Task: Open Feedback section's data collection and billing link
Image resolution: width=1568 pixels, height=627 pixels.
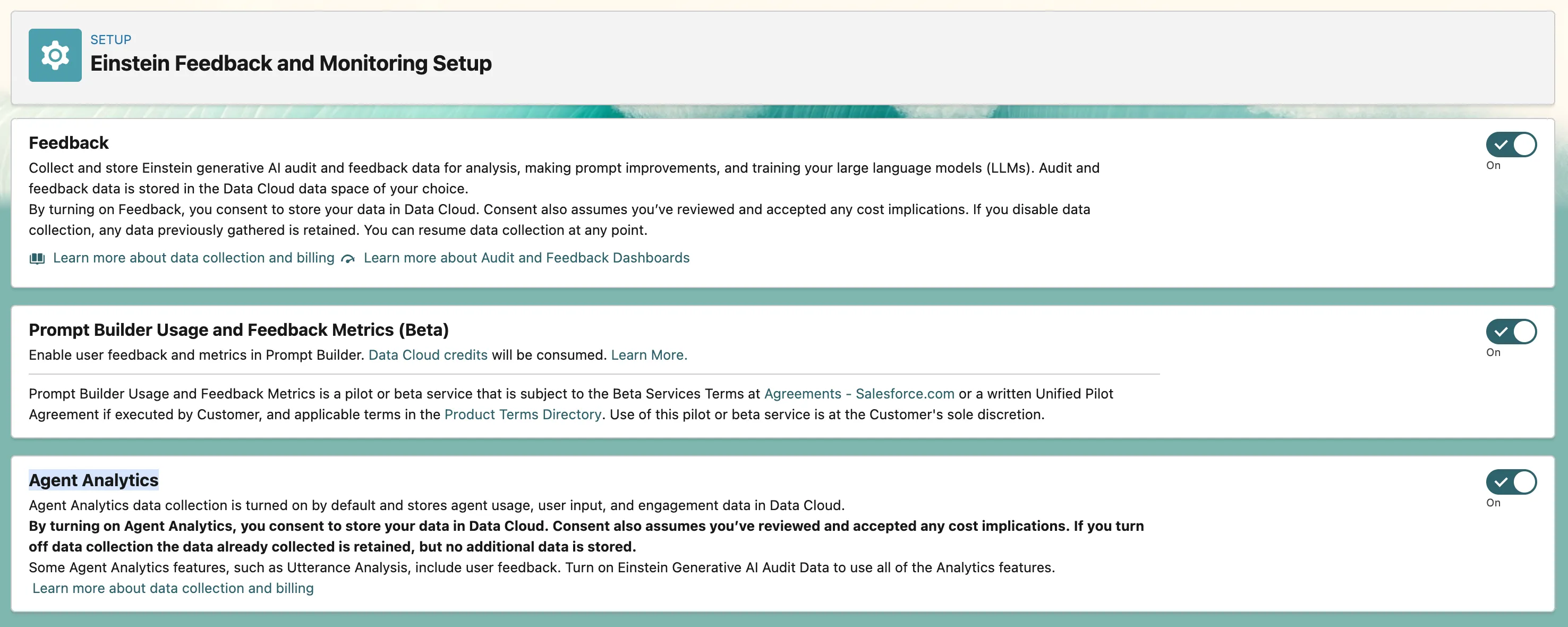Action: click(193, 258)
